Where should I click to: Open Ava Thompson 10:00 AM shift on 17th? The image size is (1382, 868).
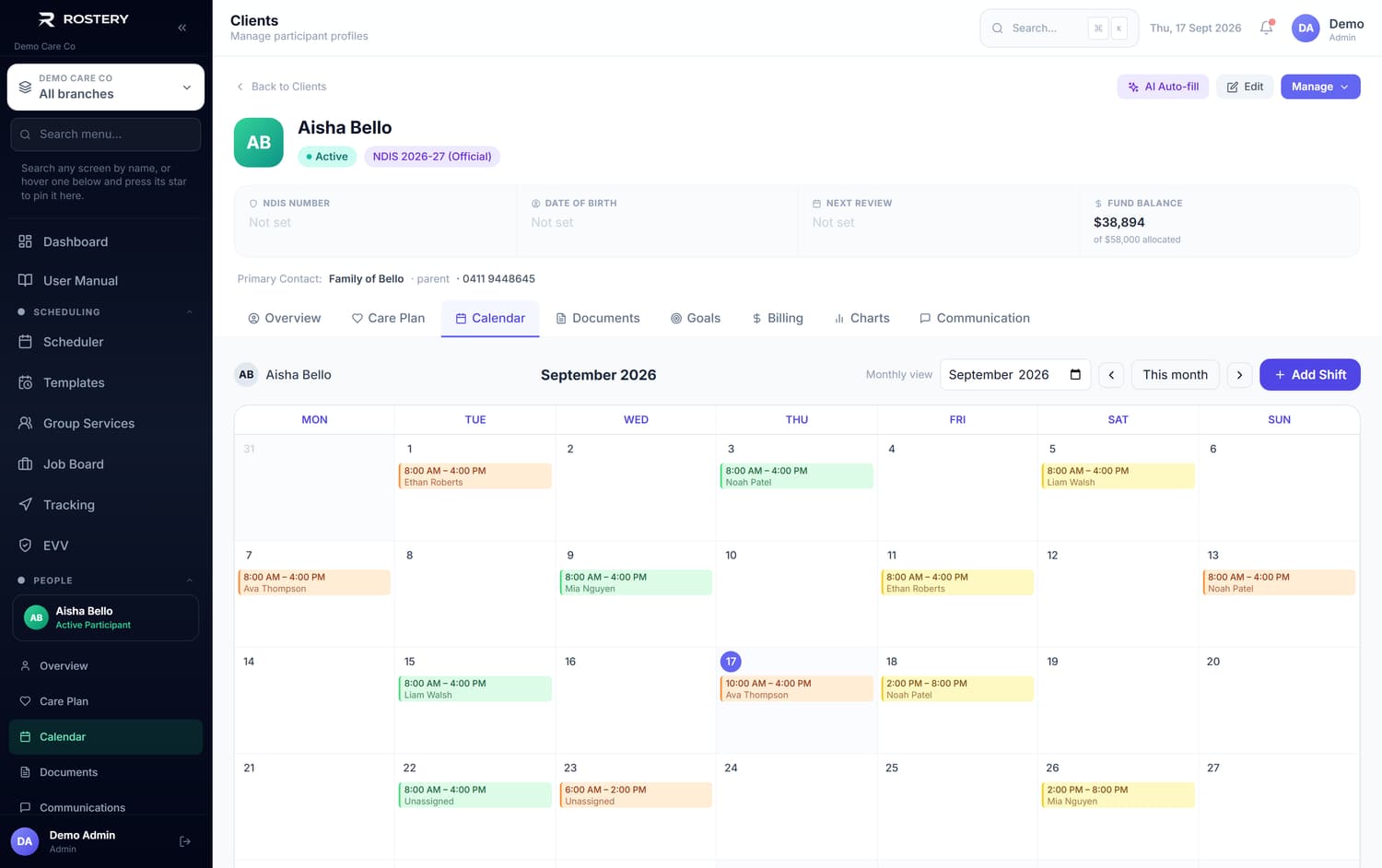pyautogui.click(x=796, y=689)
